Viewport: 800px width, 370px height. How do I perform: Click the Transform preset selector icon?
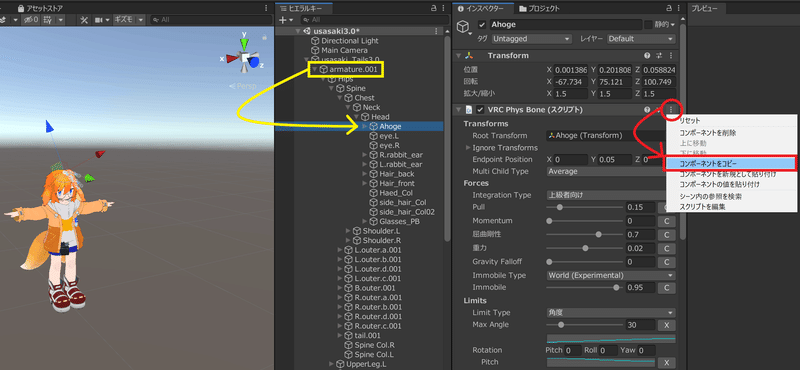pos(659,56)
